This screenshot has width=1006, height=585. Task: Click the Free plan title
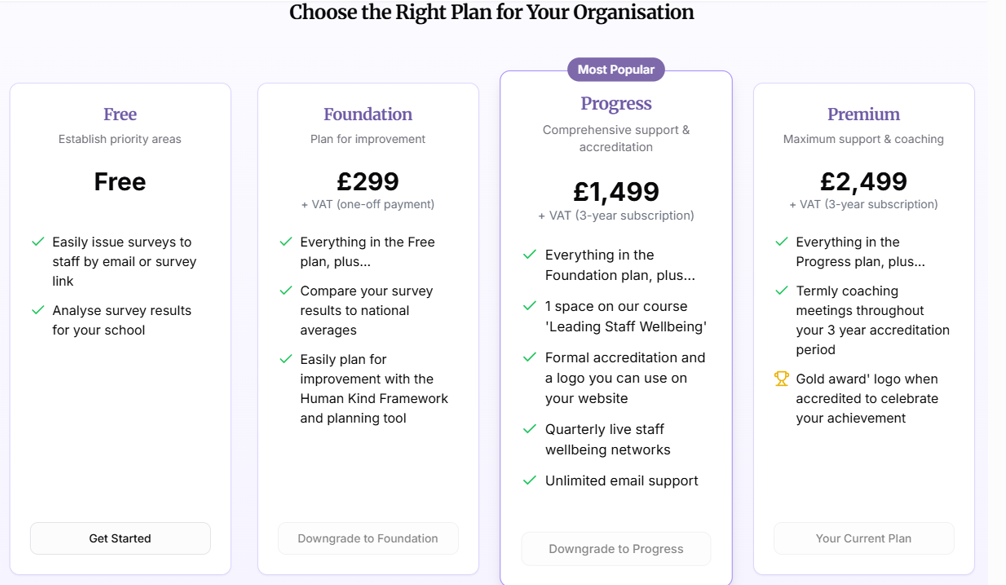coord(120,114)
